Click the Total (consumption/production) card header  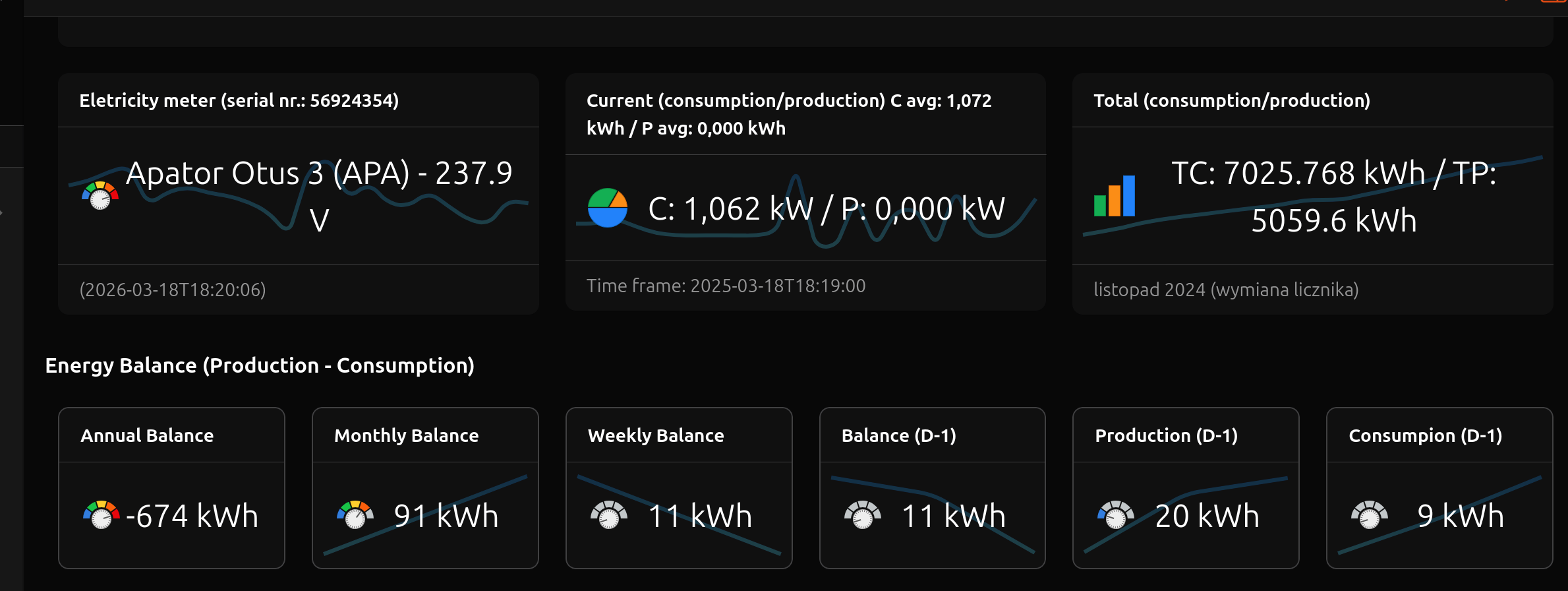coord(1231,100)
